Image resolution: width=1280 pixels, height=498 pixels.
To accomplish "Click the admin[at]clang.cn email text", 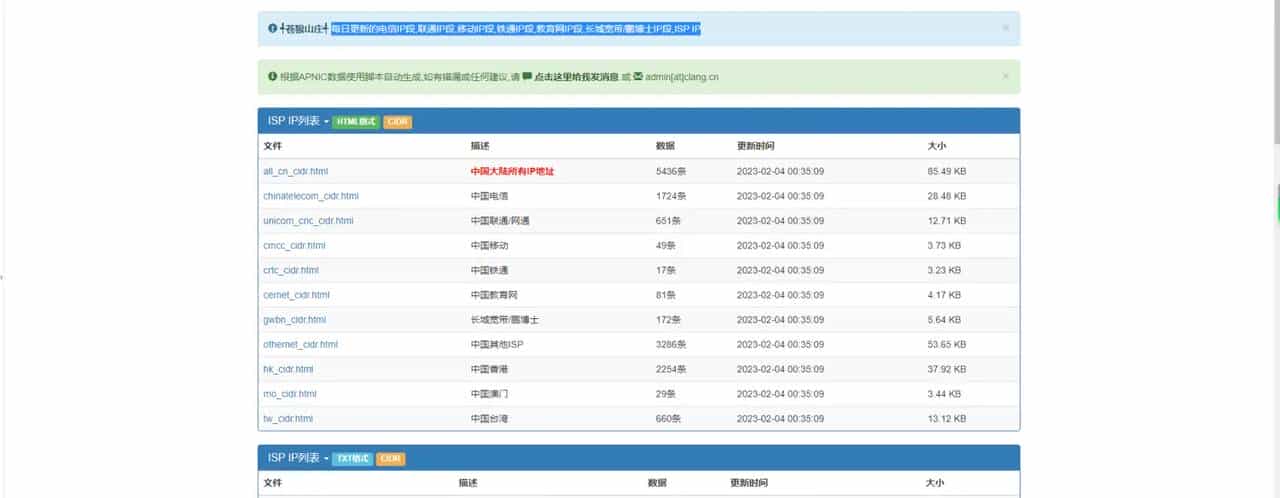I will pos(682,76).
